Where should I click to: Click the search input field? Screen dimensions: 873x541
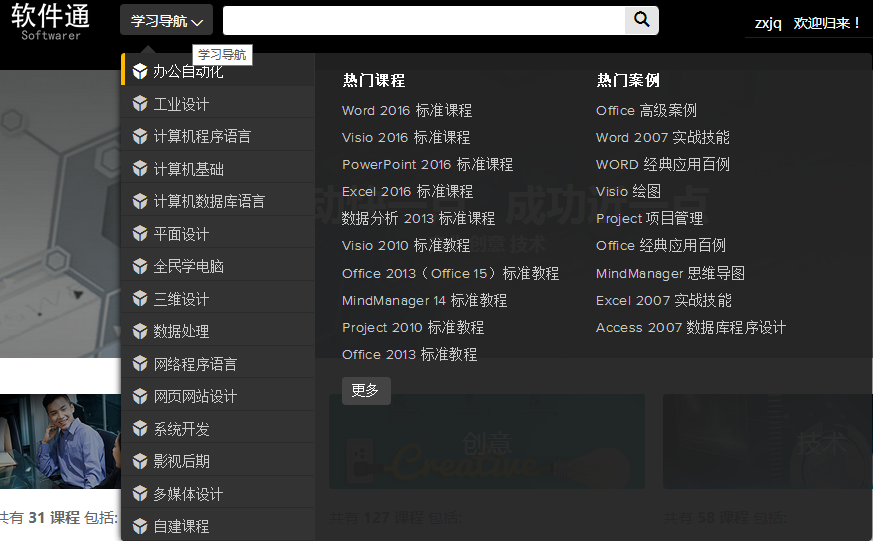pyautogui.click(x=424, y=21)
